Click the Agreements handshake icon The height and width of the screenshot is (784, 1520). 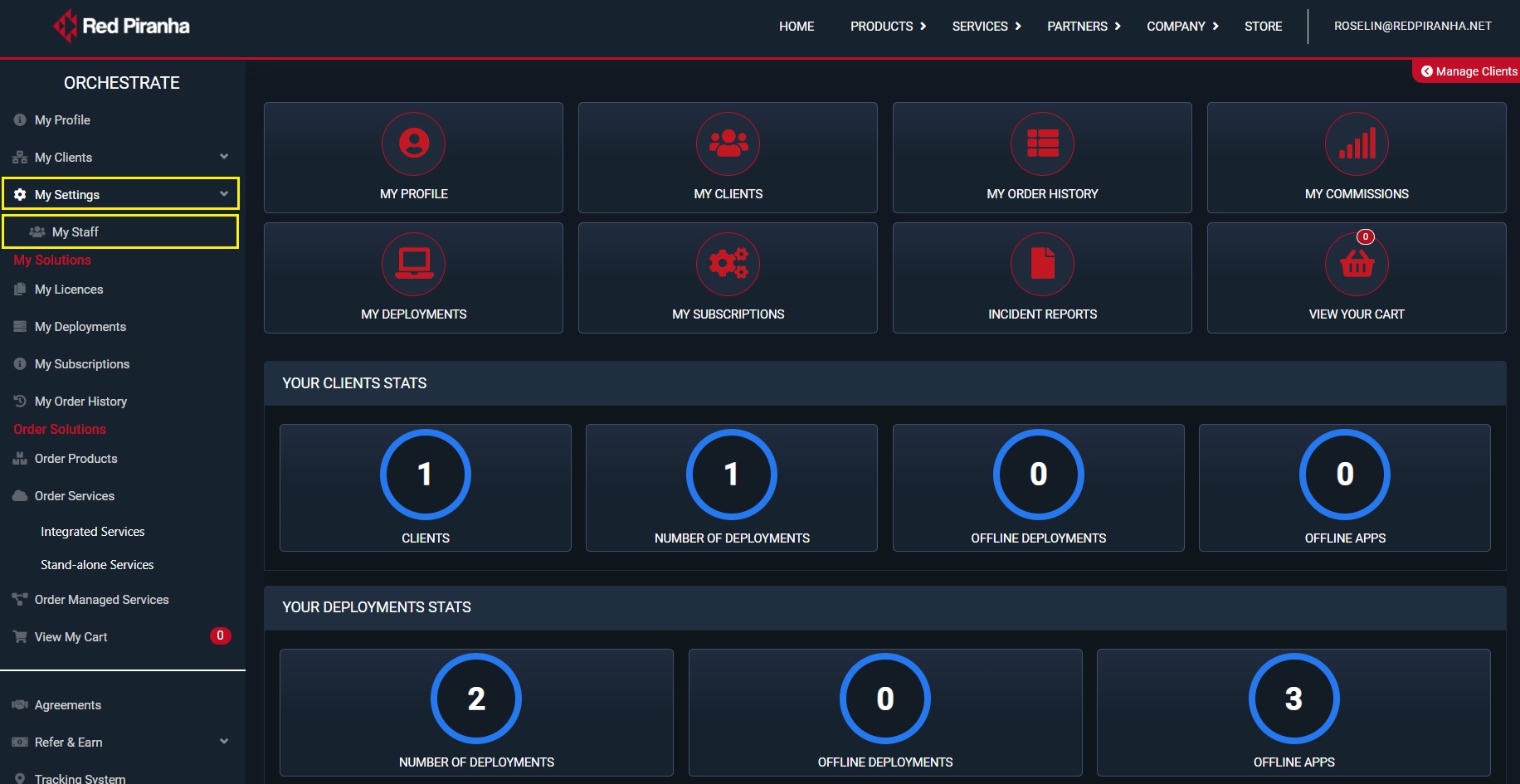[x=20, y=704]
